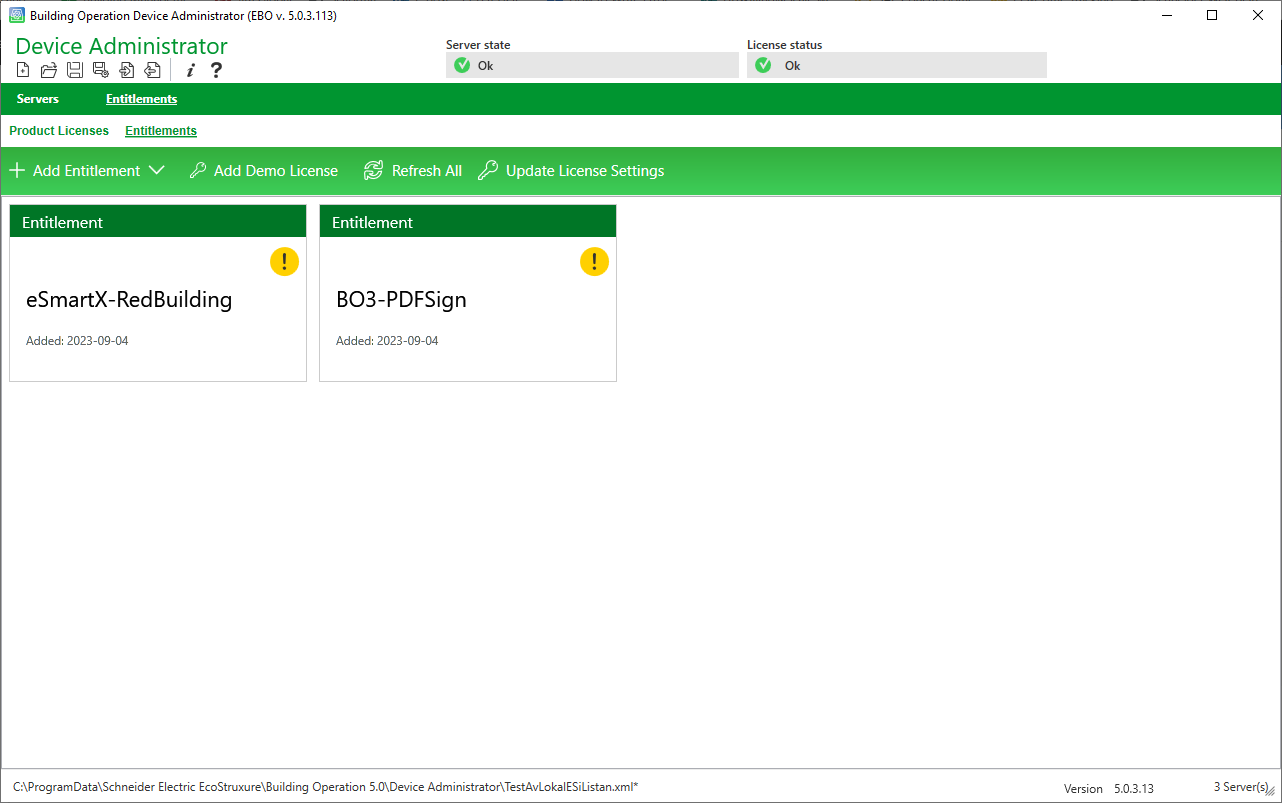The width and height of the screenshot is (1282, 803).
Task: Open the About info icon
Action: coord(190,70)
